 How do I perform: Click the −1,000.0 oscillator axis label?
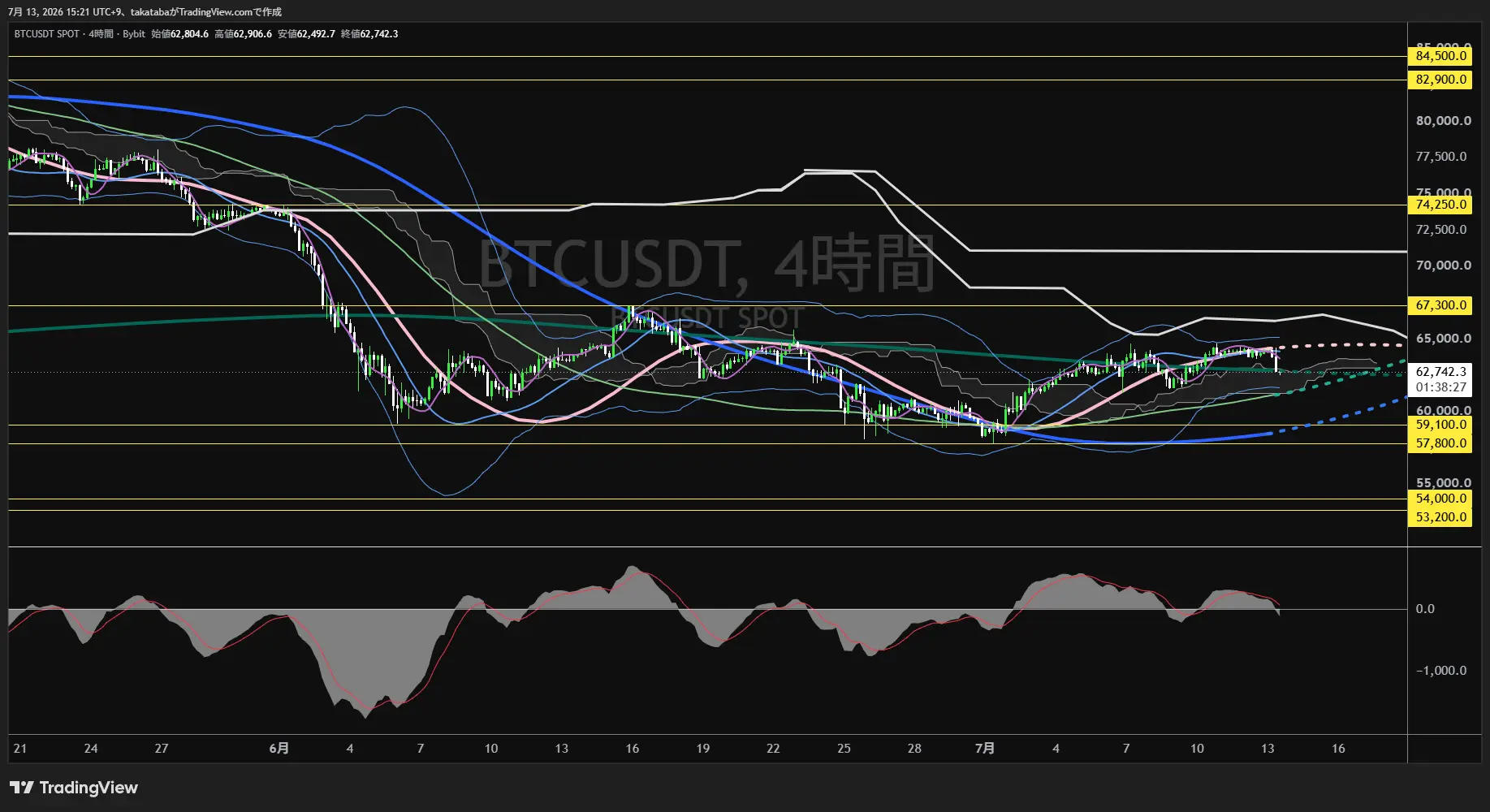coord(1441,671)
